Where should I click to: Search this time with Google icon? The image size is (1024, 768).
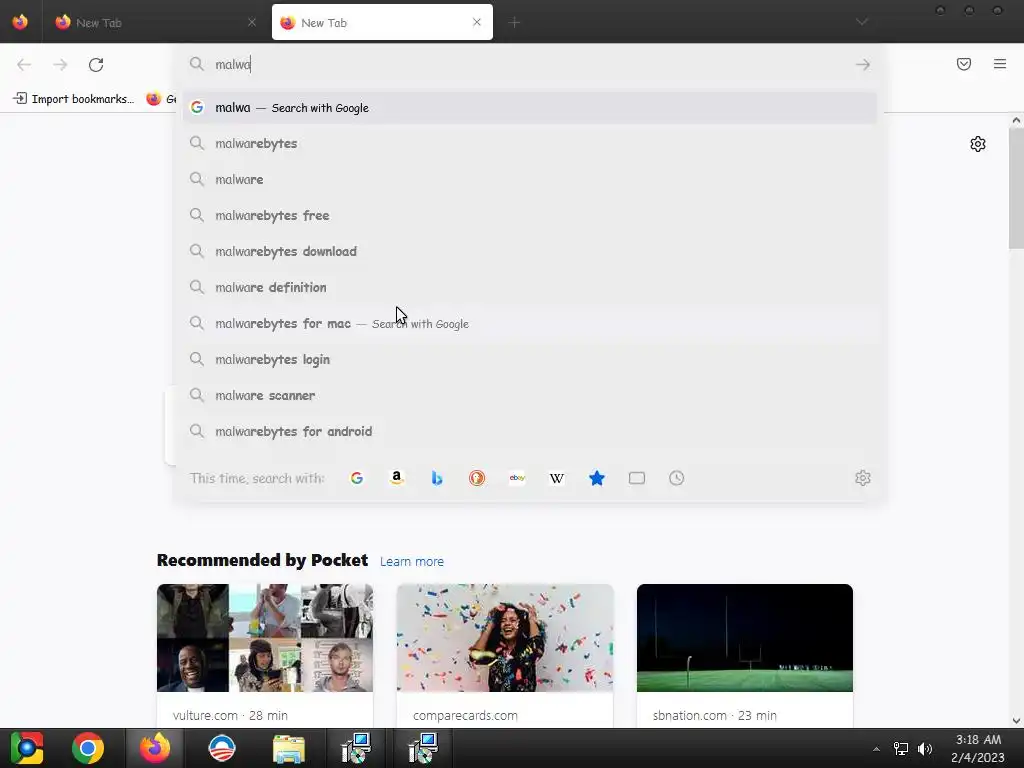pyautogui.click(x=357, y=478)
